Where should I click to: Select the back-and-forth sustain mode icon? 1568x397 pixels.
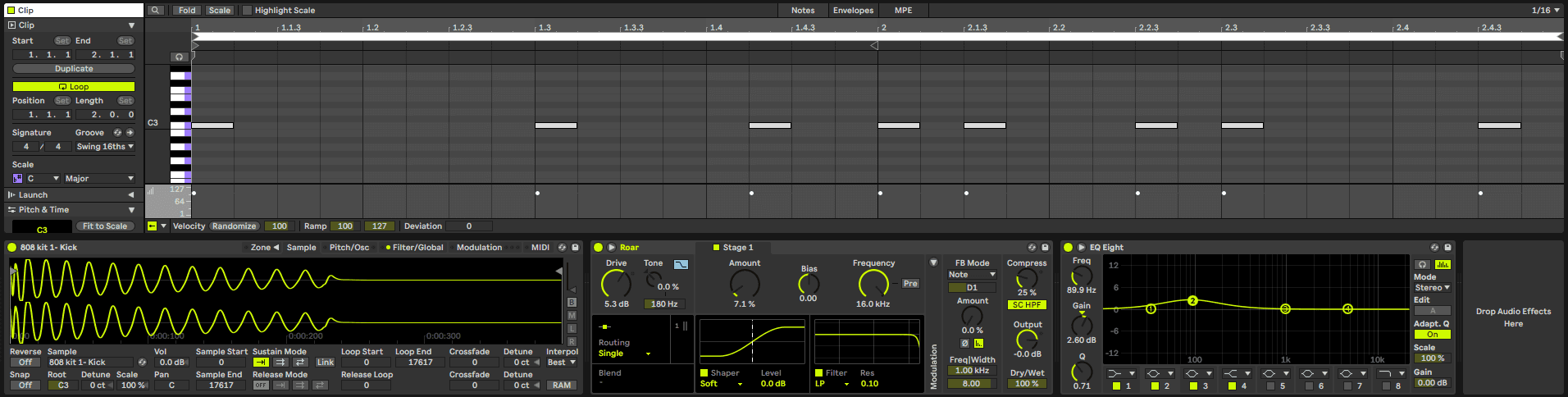pos(300,362)
